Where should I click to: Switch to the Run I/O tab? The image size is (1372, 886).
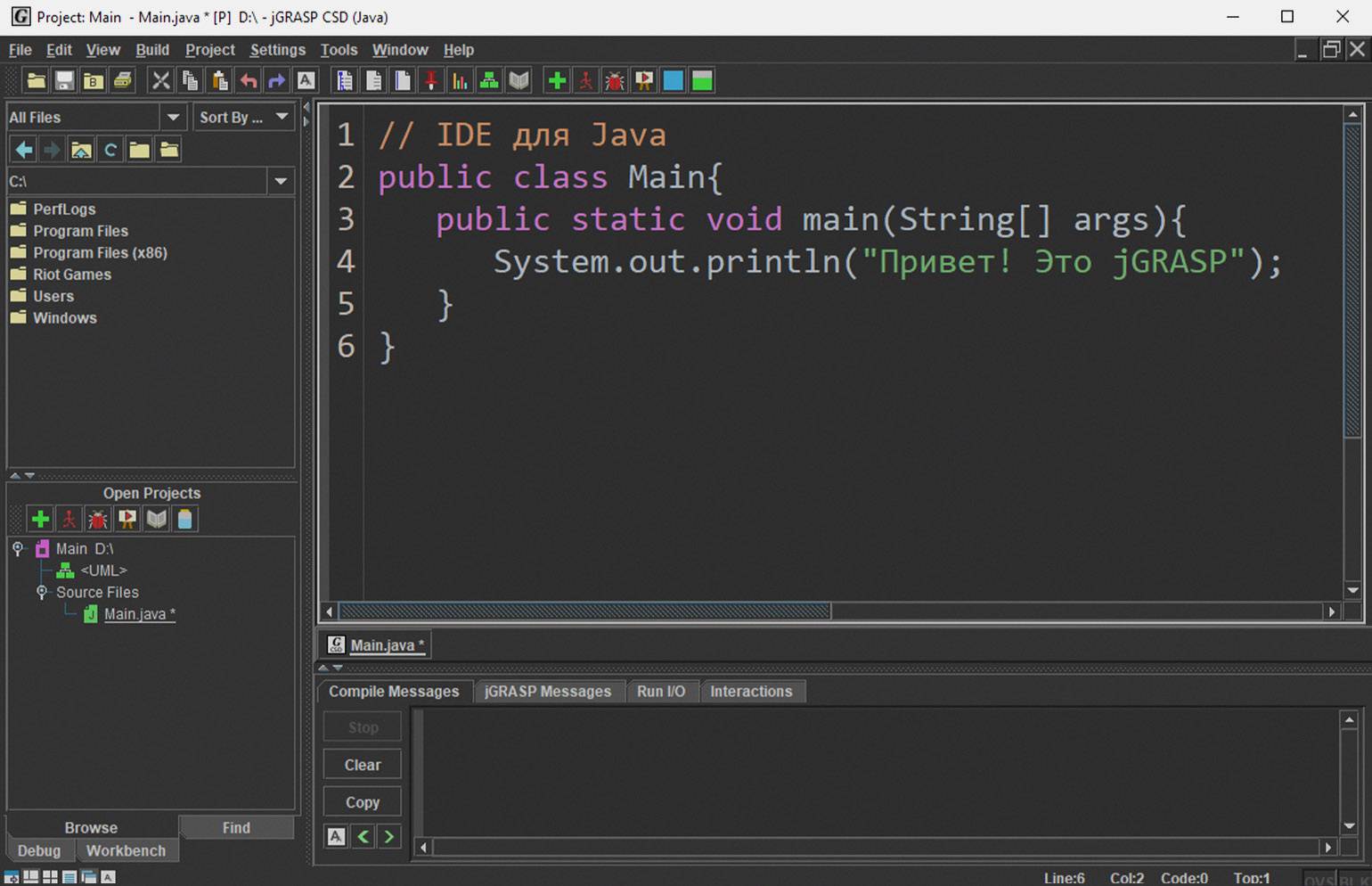[661, 691]
